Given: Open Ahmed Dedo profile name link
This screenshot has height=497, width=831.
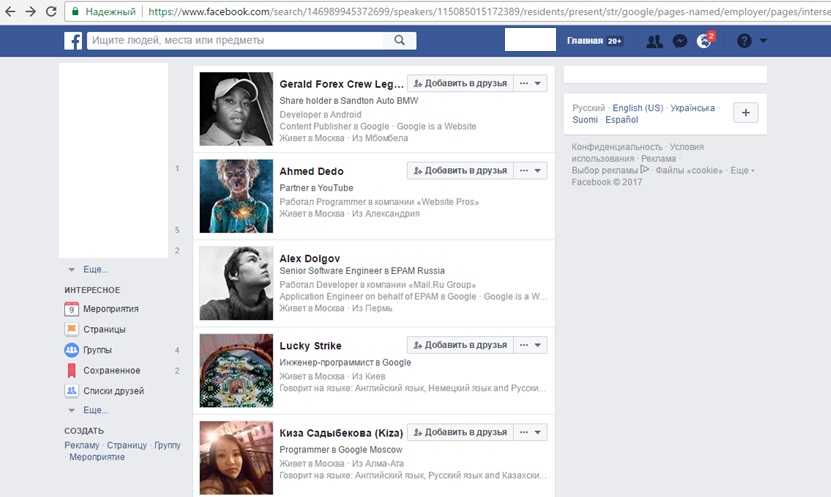Looking at the screenshot, I should click(x=312, y=172).
